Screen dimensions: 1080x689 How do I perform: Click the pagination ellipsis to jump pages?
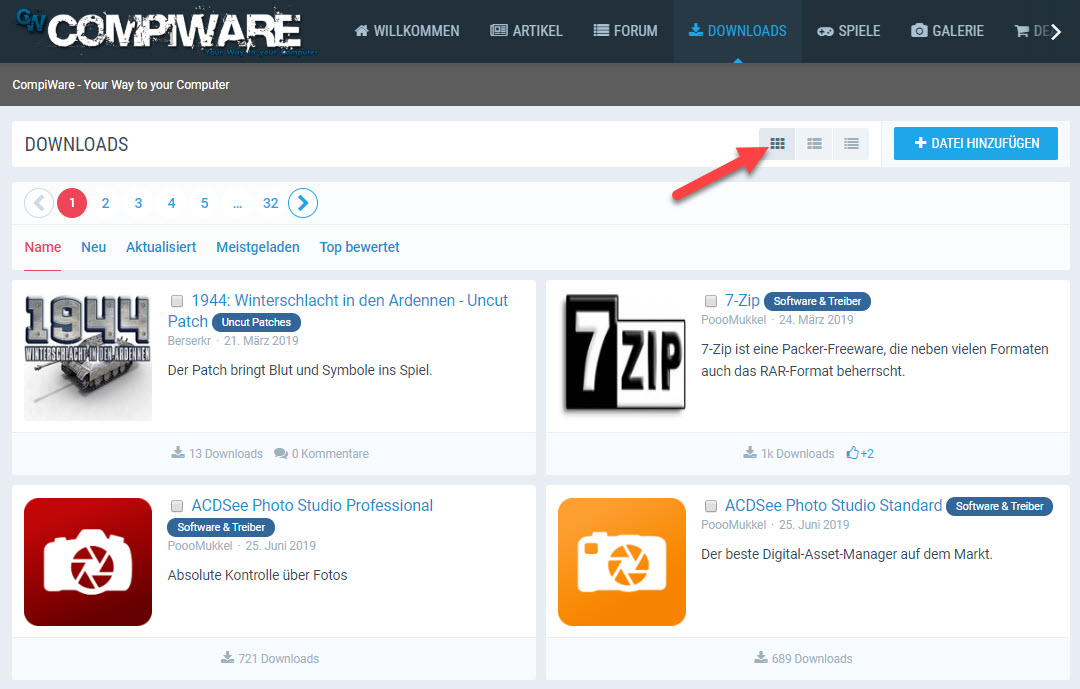coord(238,203)
